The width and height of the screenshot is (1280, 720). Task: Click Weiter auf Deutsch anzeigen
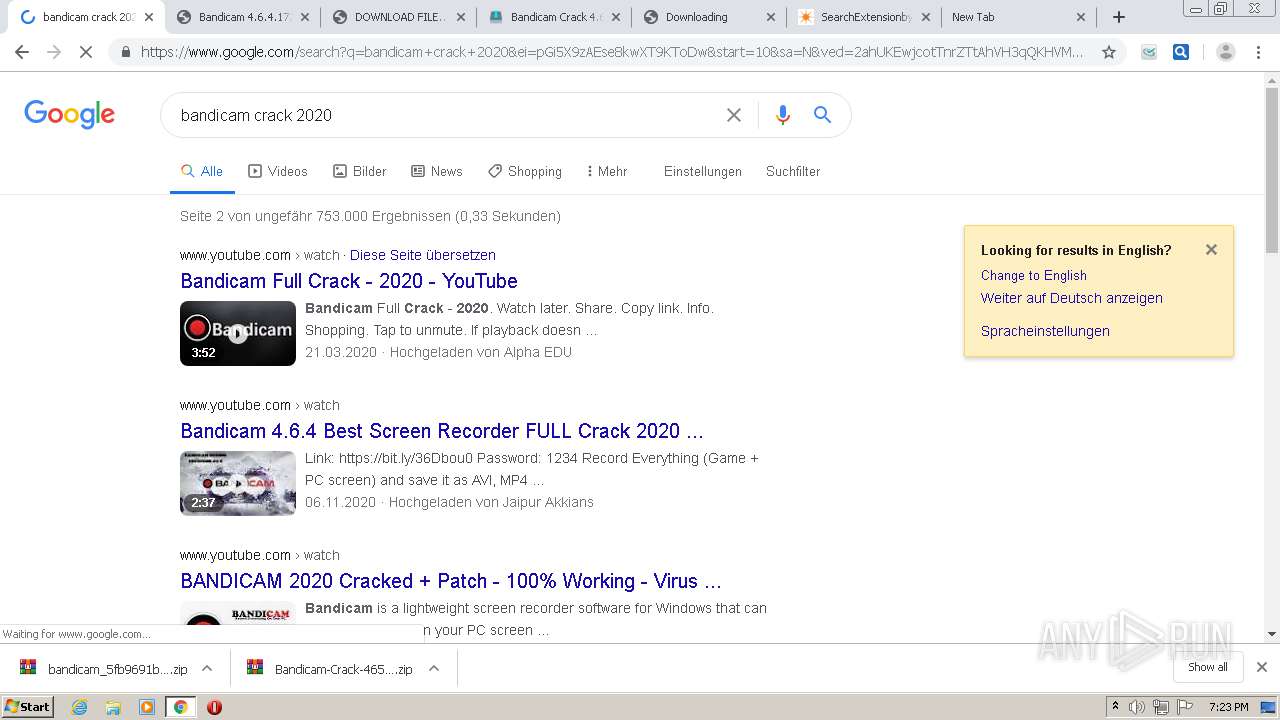[1072, 298]
